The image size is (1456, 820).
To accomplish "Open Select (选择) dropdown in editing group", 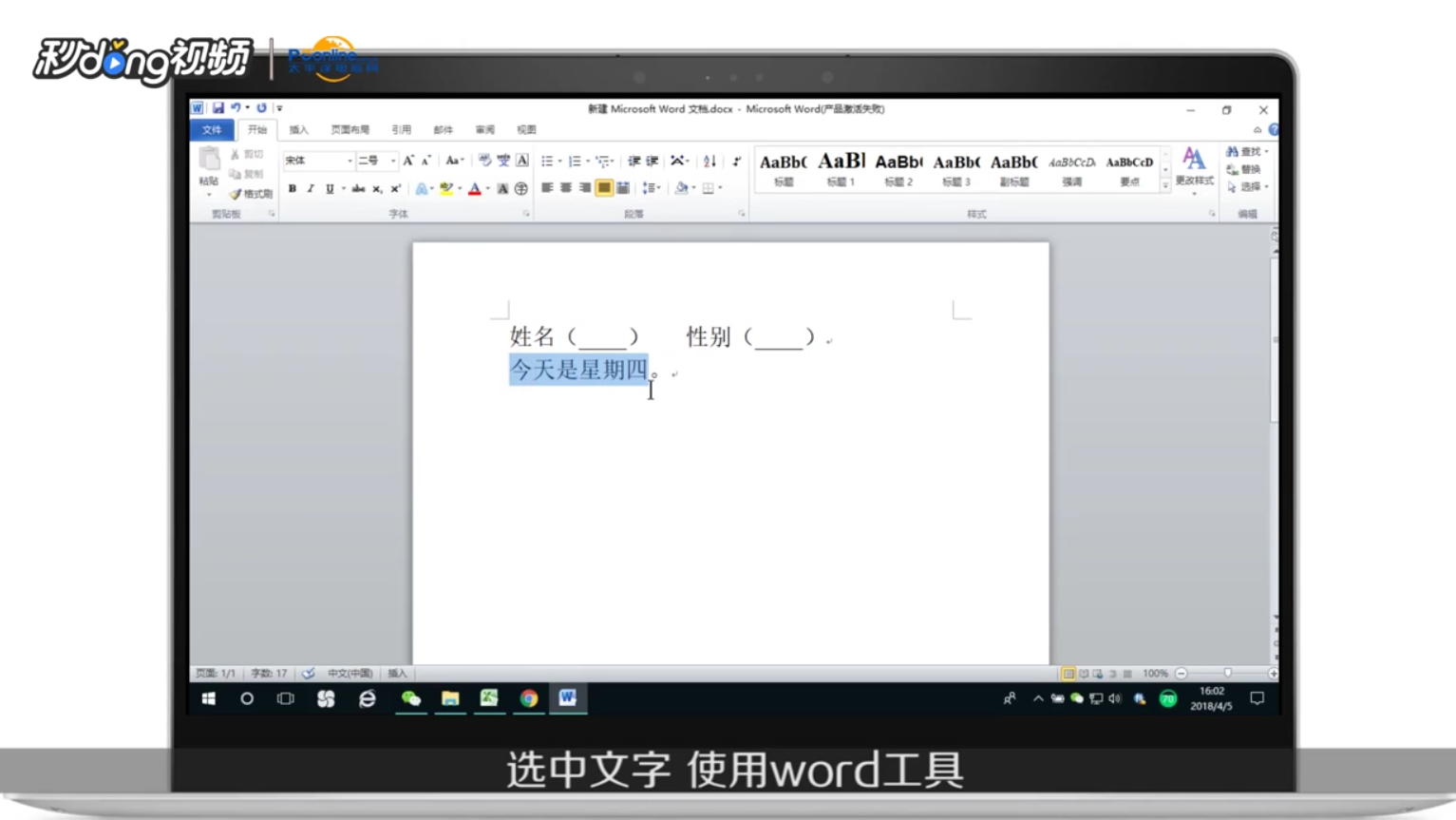I will click(x=1248, y=187).
